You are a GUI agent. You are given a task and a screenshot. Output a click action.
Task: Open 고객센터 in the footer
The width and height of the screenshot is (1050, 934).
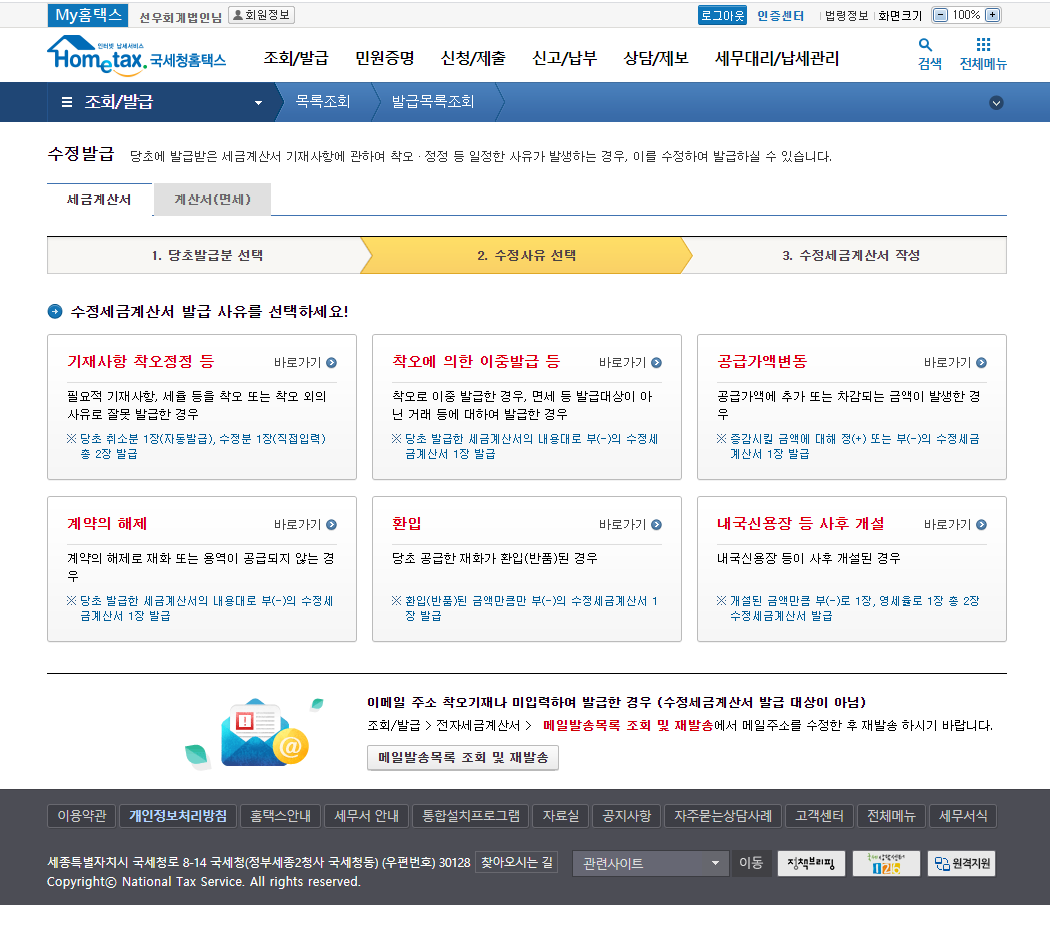coord(819,815)
